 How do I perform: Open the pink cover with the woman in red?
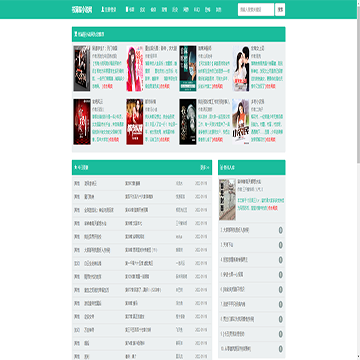[135, 68]
